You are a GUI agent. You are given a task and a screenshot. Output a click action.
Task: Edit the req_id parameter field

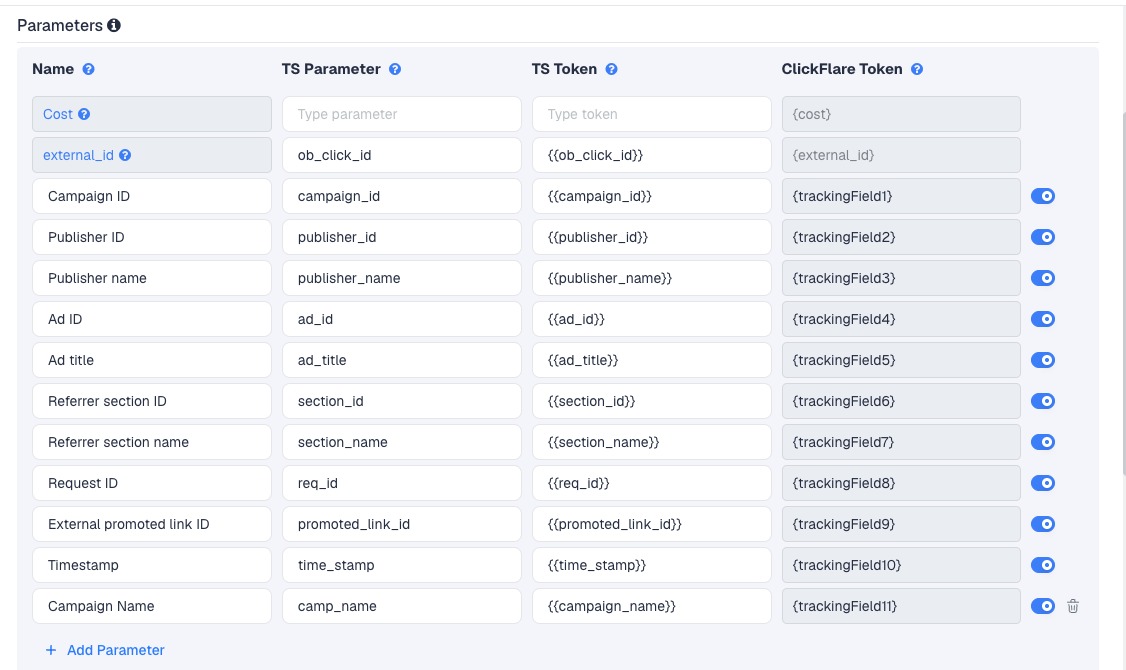pyautogui.click(x=401, y=483)
